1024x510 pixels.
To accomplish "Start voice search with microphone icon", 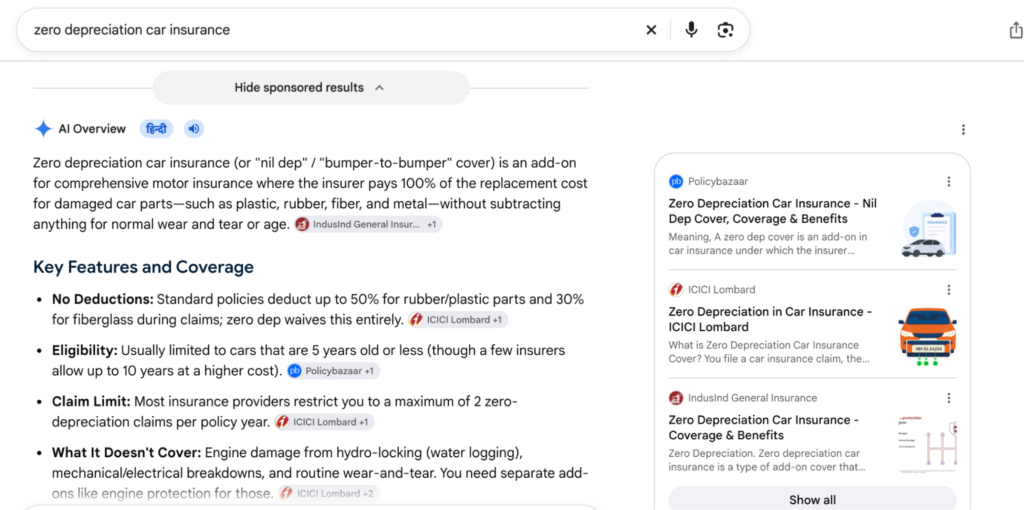I will 691,30.
